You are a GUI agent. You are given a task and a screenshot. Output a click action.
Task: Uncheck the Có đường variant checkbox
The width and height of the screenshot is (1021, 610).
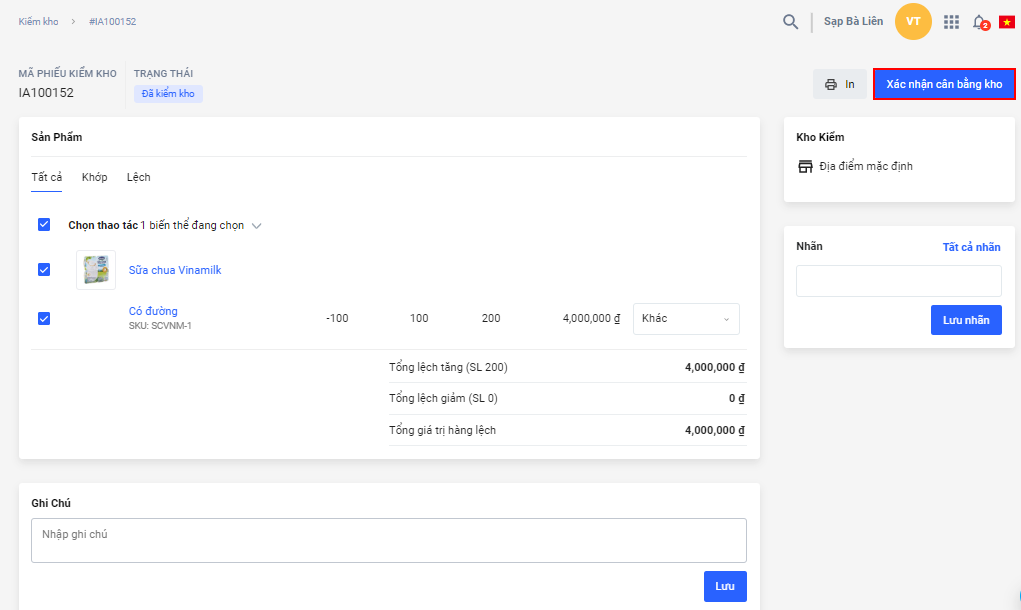point(44,319)
